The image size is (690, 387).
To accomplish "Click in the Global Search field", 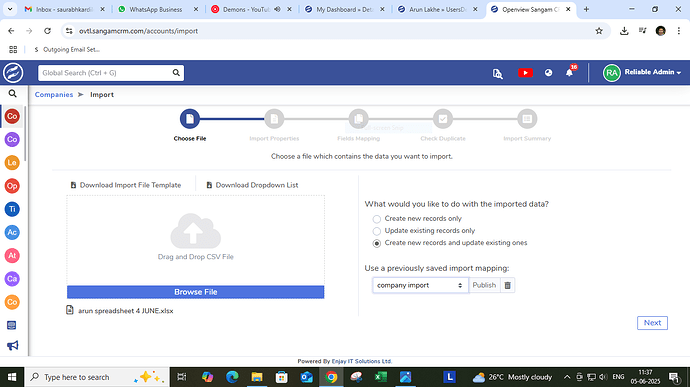I will (x=105, y=73).
